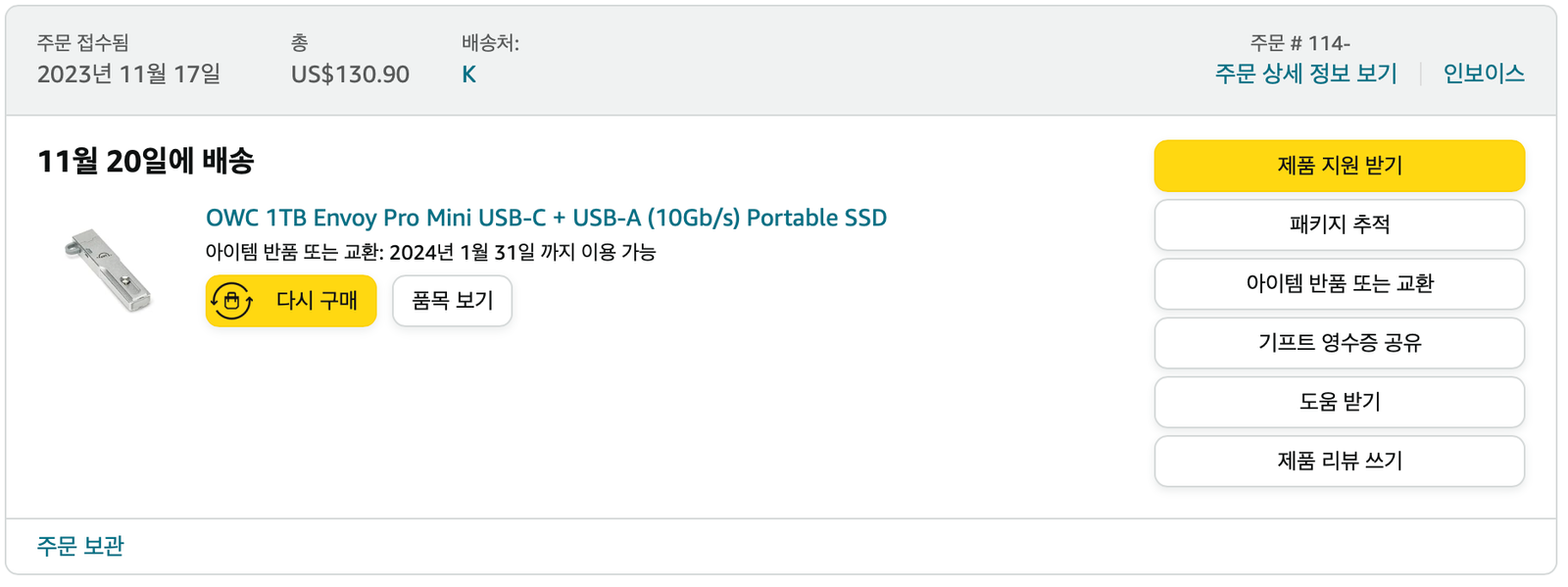This screenshot has width=1568, height=587.
Task: Open 주문 상세 정보 보기 link
Action: 1305,73
